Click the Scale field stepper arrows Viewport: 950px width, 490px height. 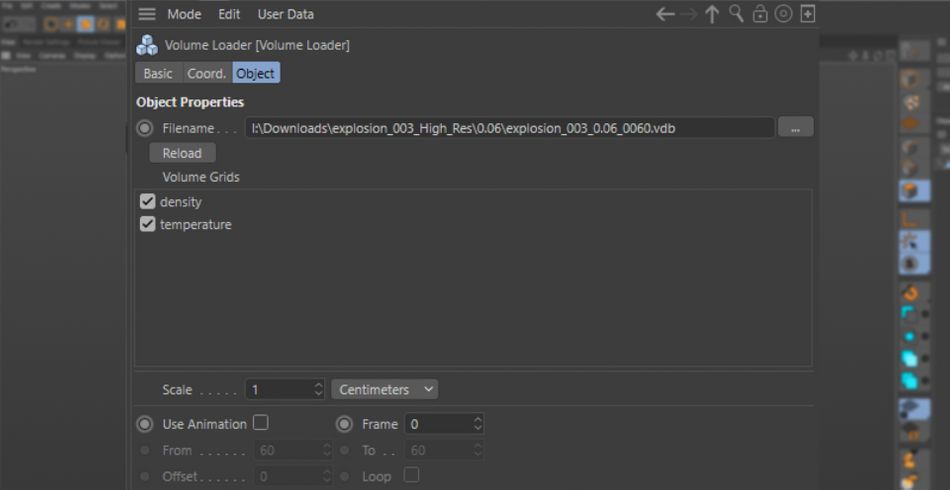(x=318, y=389)
